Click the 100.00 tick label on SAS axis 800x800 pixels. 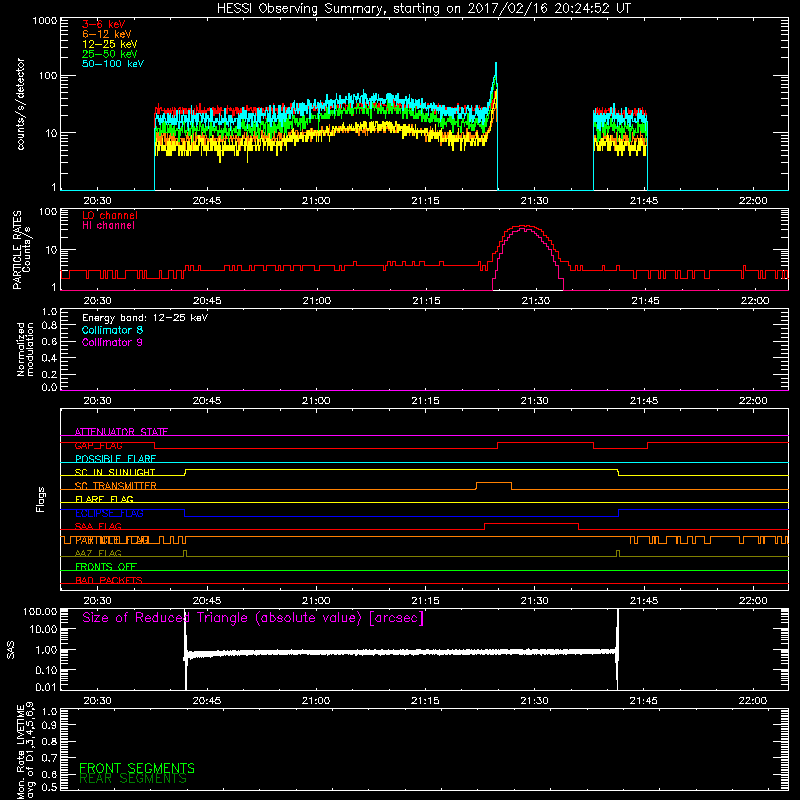(40, 612)
